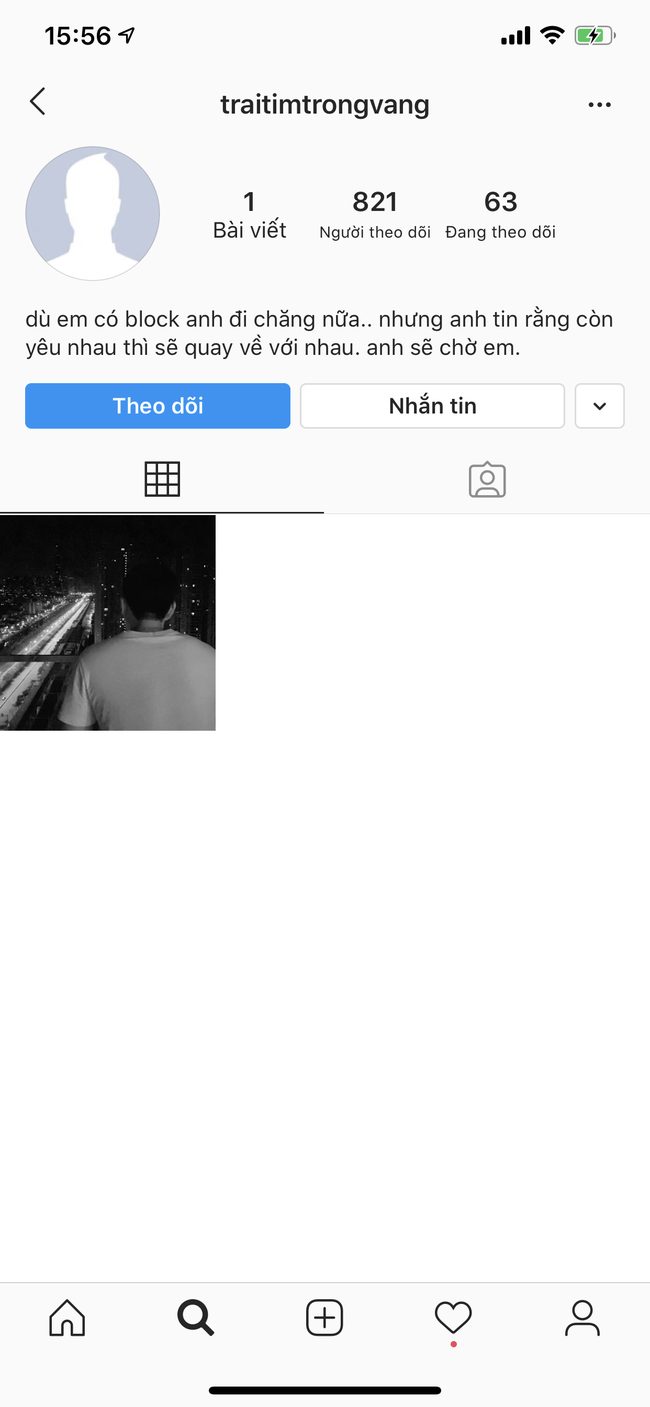Go back using the left arrow
The height and width of the screenshot is (1407, 650).
[38, 102]
